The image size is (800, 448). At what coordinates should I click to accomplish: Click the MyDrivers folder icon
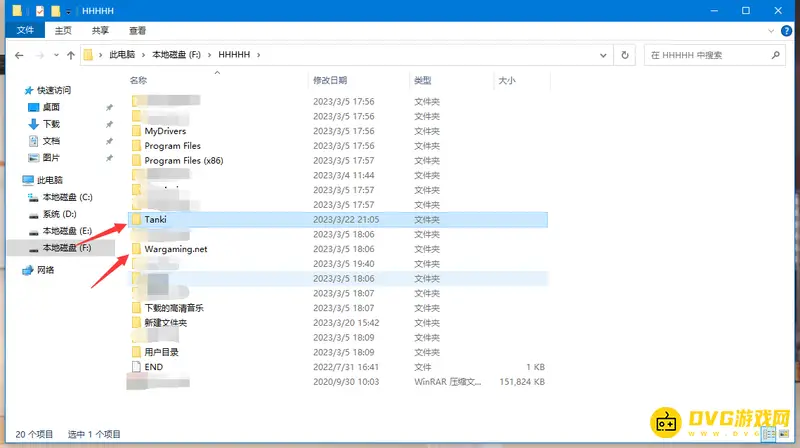tap(136, 131)
